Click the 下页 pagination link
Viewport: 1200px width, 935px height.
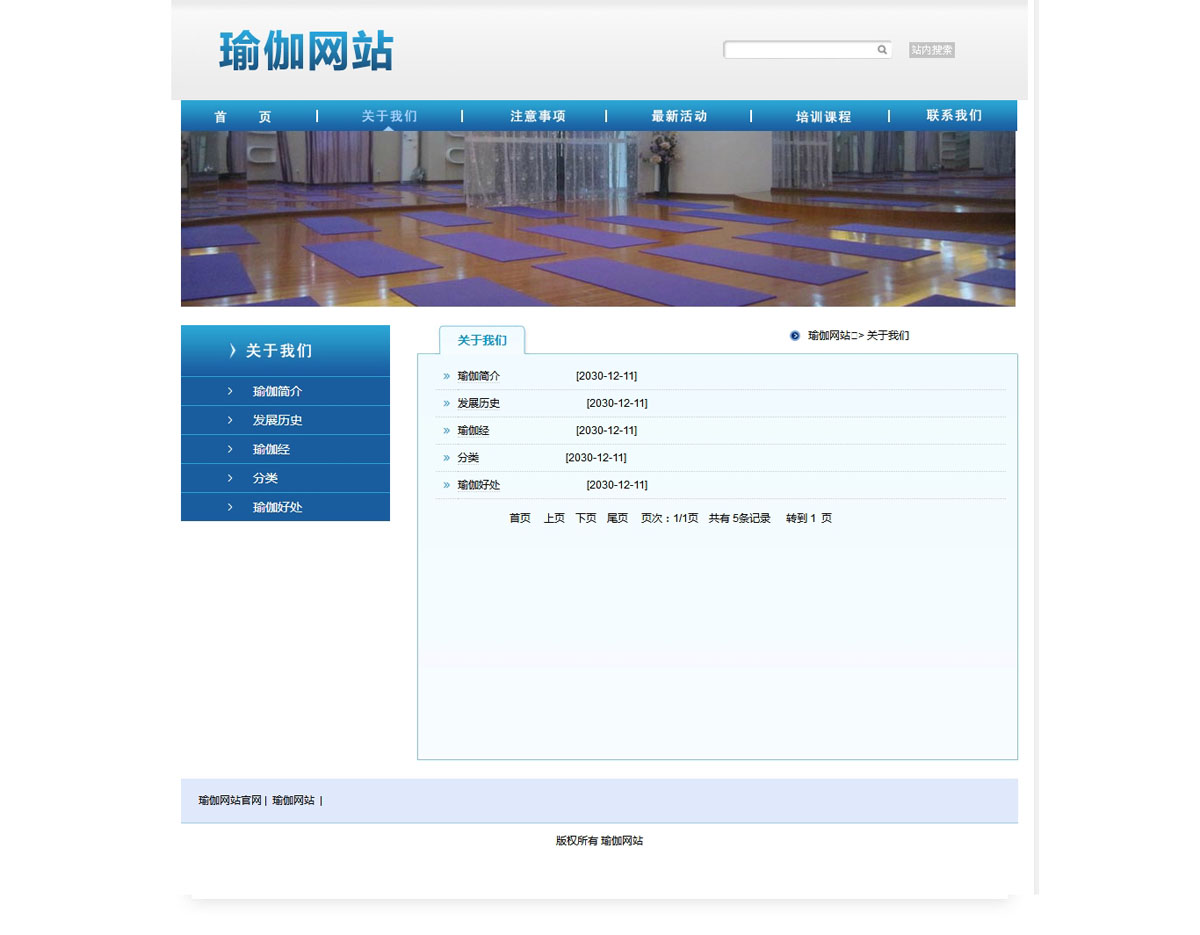click(586, 518)
